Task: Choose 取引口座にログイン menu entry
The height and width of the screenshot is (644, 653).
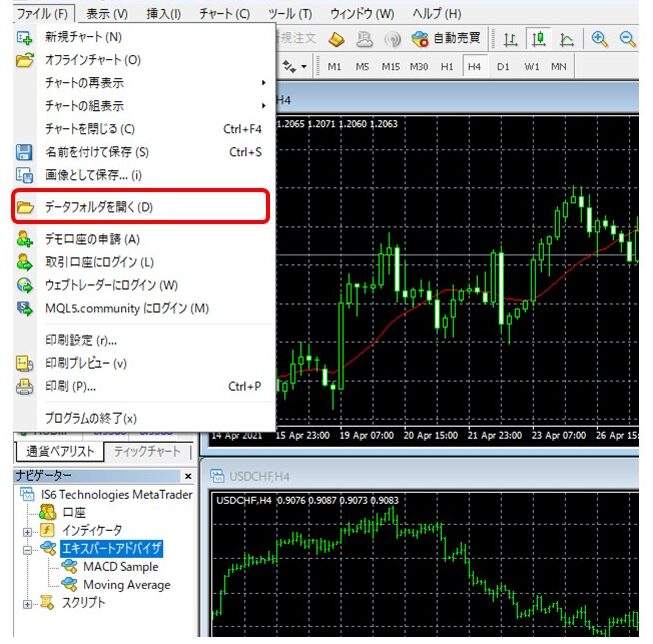Action: (99, 262)
